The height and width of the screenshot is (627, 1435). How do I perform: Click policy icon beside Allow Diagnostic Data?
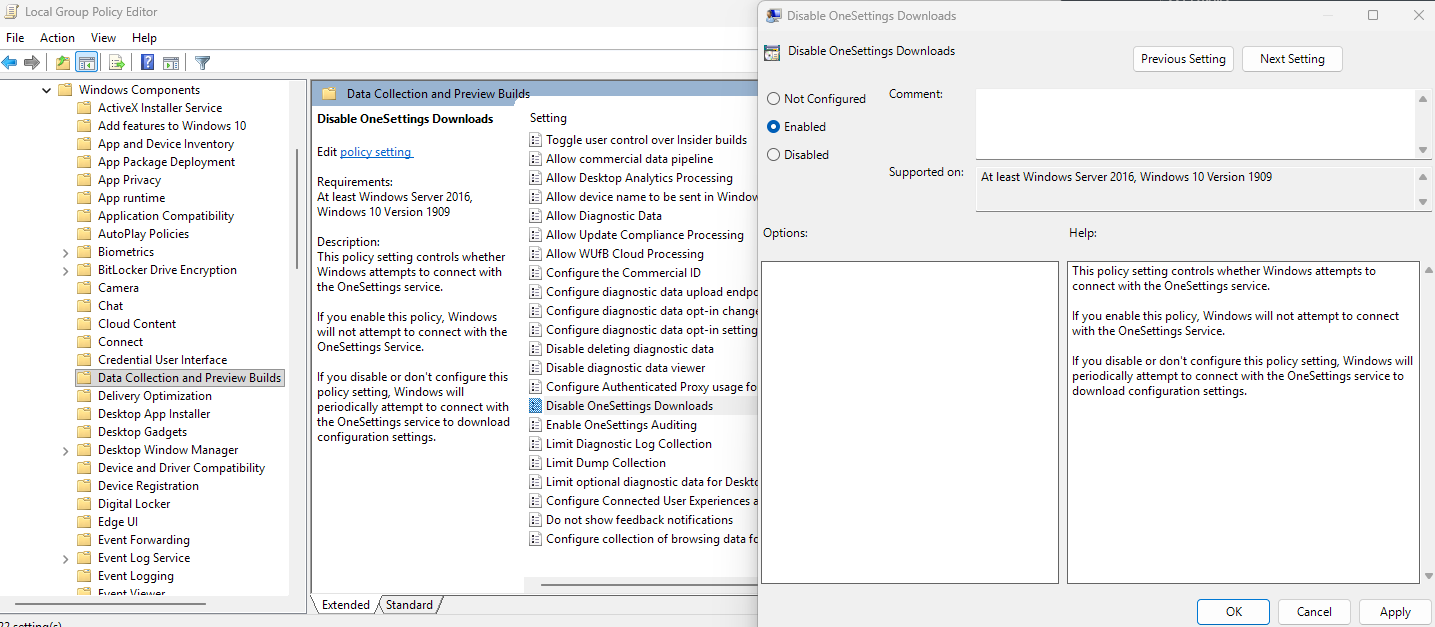click(x=536, y=216)
